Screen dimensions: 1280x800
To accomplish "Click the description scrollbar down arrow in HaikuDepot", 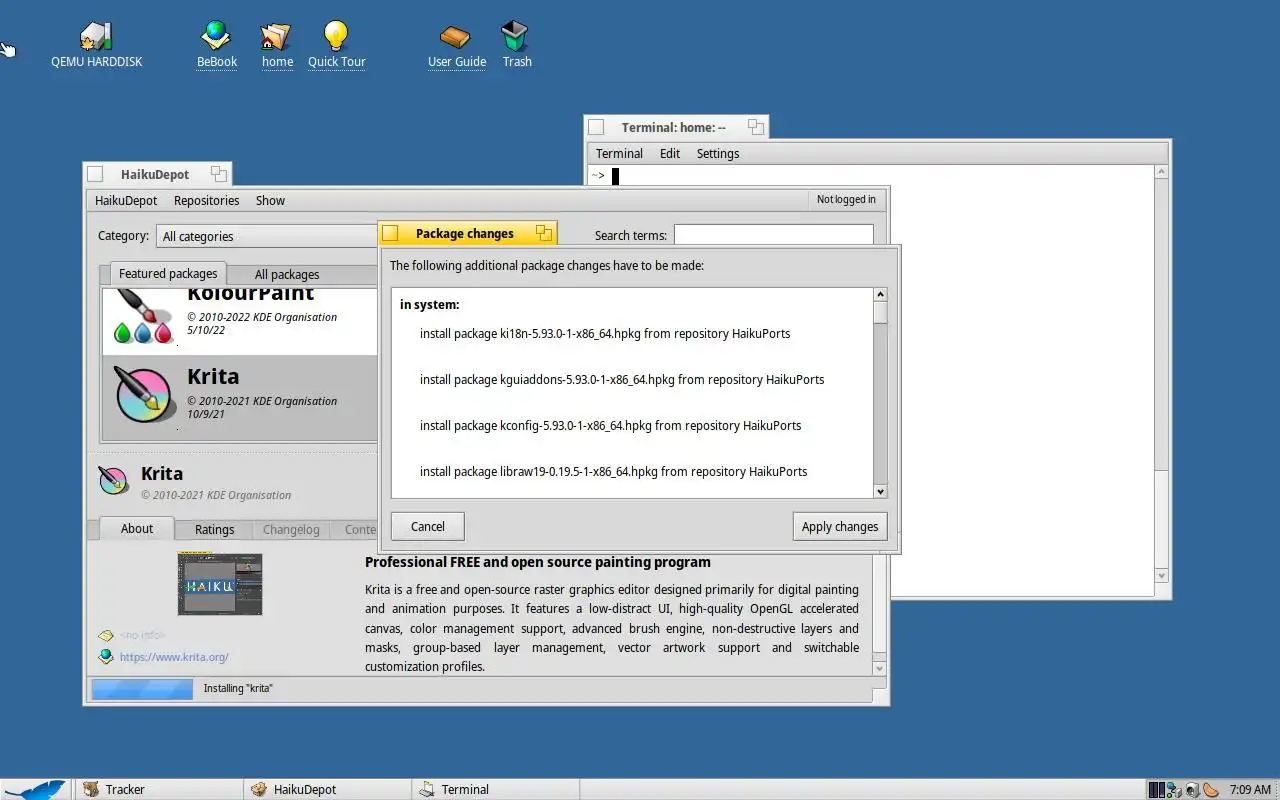I will [x=879, y=668].
